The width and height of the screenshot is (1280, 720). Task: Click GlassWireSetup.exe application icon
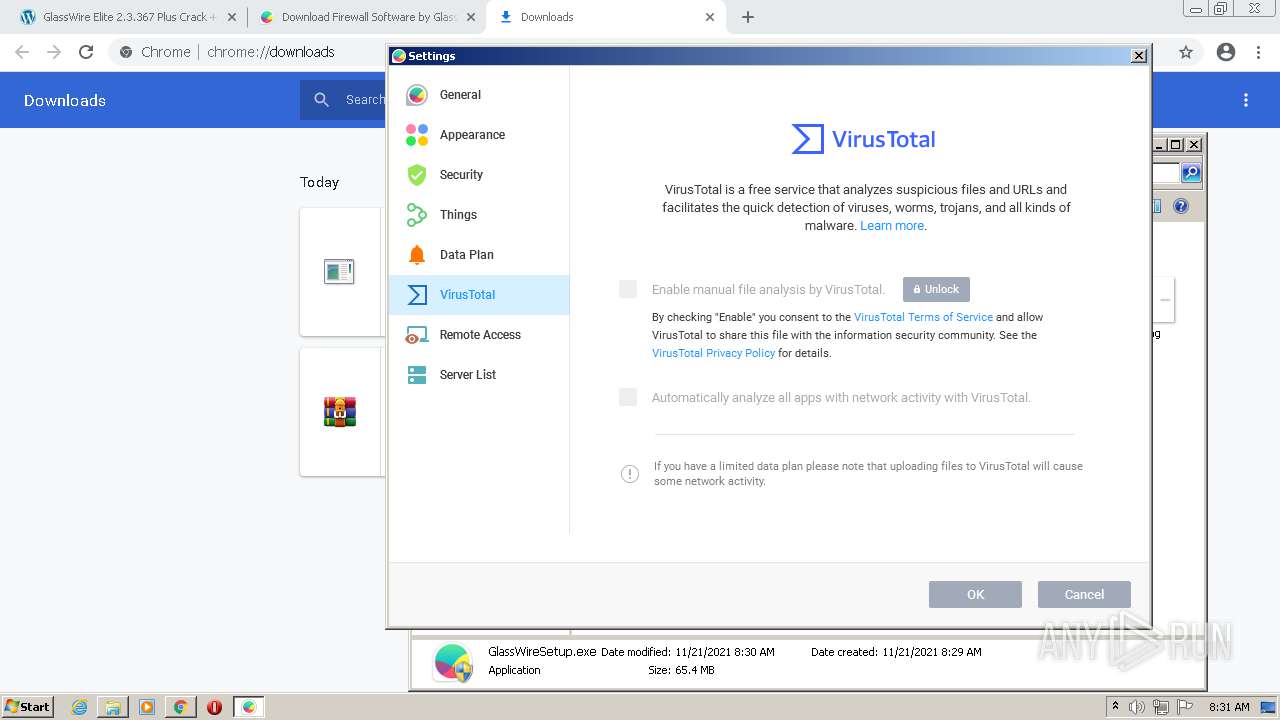[453, 662]
